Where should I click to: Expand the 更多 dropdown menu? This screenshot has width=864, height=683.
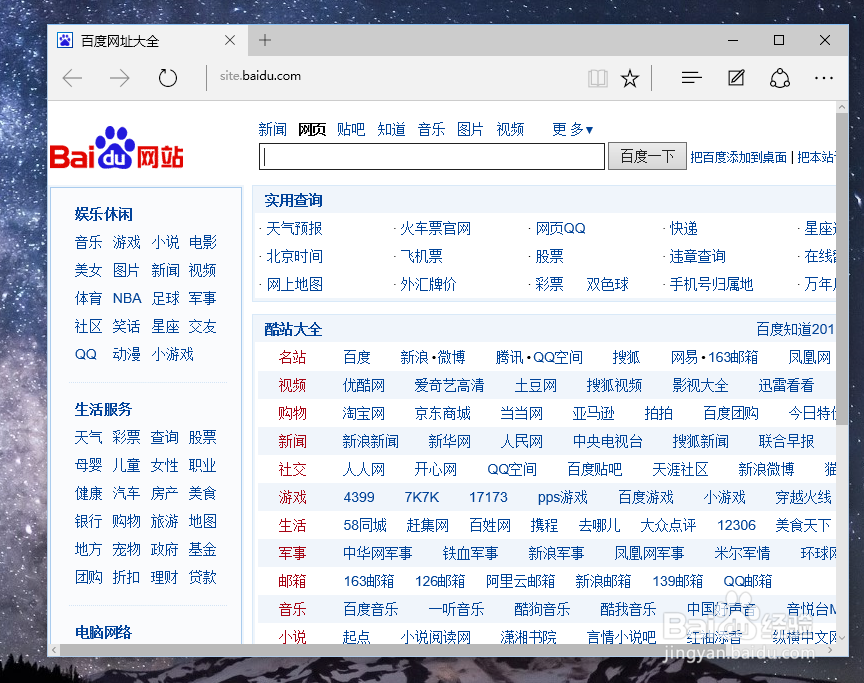point(573,129)
